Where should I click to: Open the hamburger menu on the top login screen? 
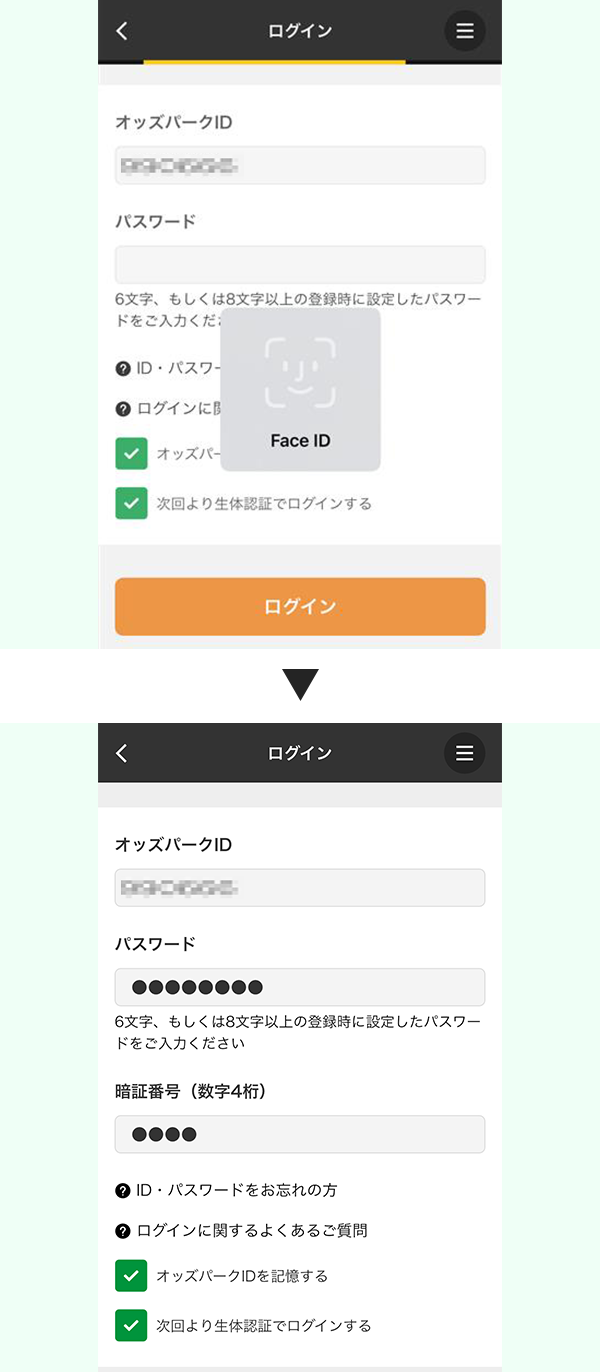(x=464, y=30)
